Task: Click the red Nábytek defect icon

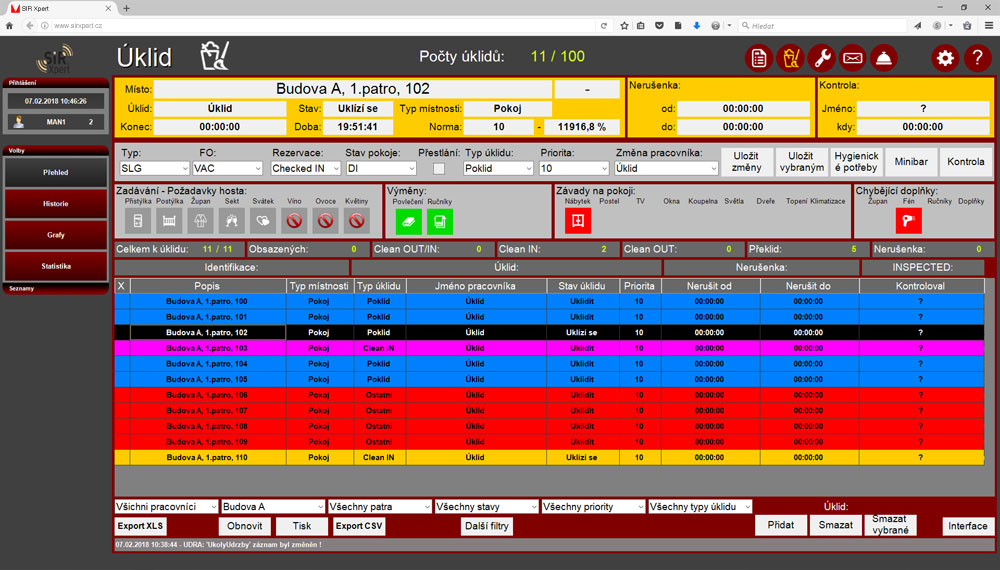Action: (577, 221)
